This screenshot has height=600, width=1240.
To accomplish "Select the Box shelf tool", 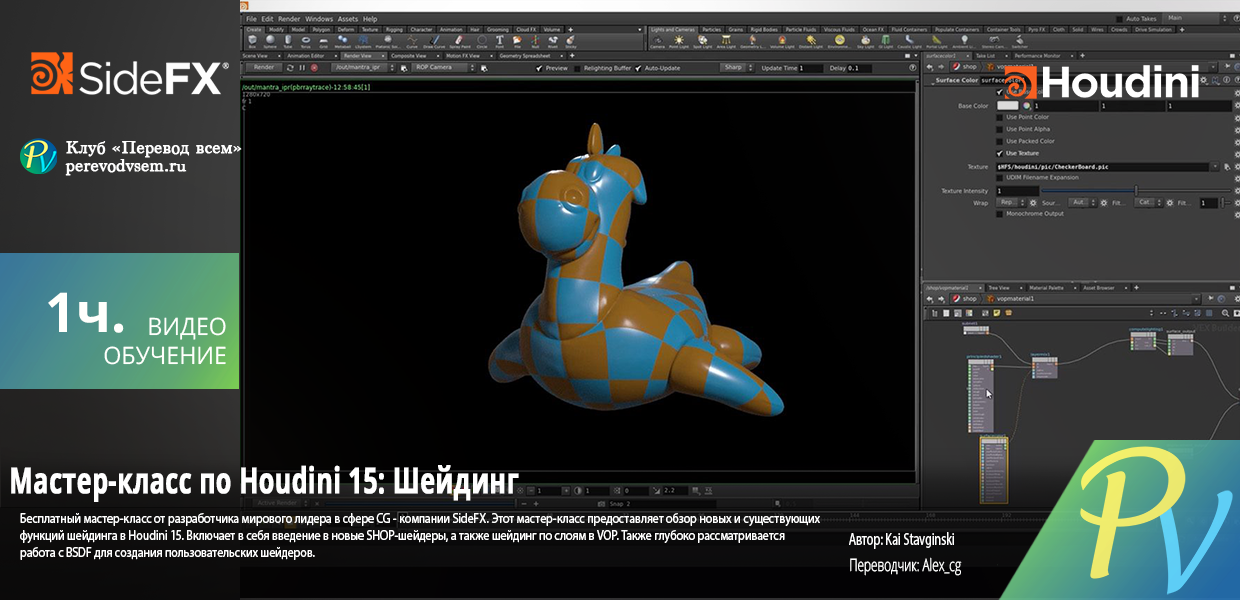I will pos(252,40).
